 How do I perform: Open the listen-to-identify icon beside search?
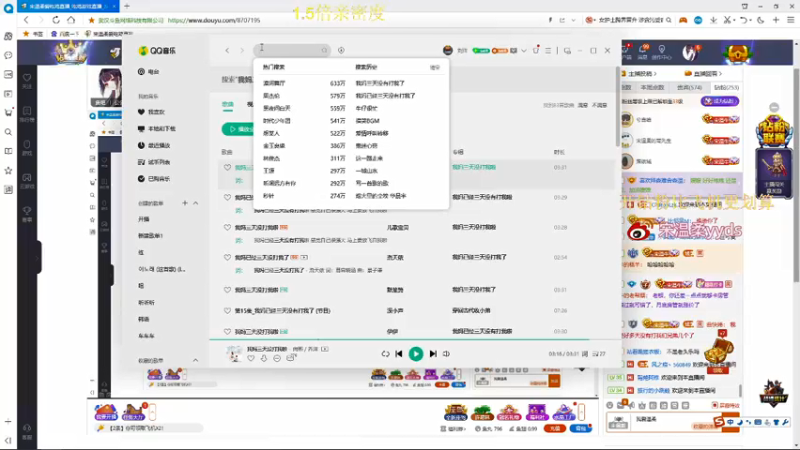341,50
